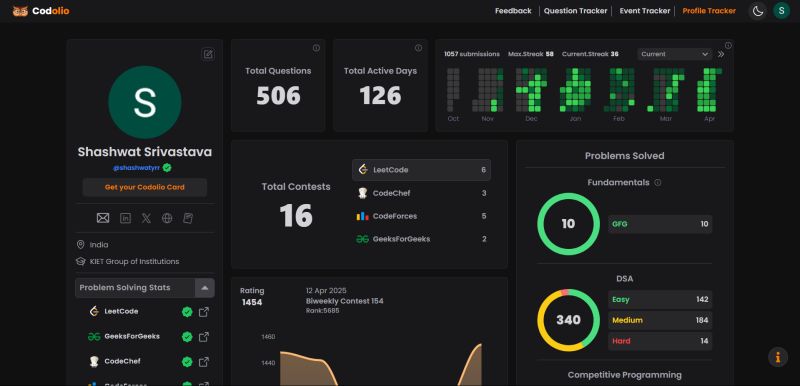The image size is (800, 386).
Task: Collapse the Problem Solving Stats section
Action: click(x=205, y=288)
